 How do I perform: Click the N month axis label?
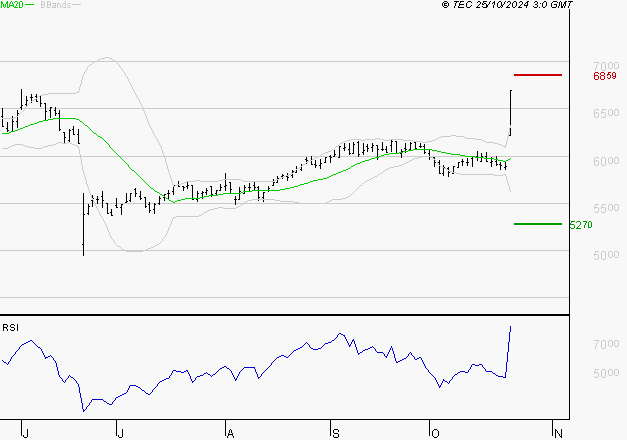click(x=559, y=434)
